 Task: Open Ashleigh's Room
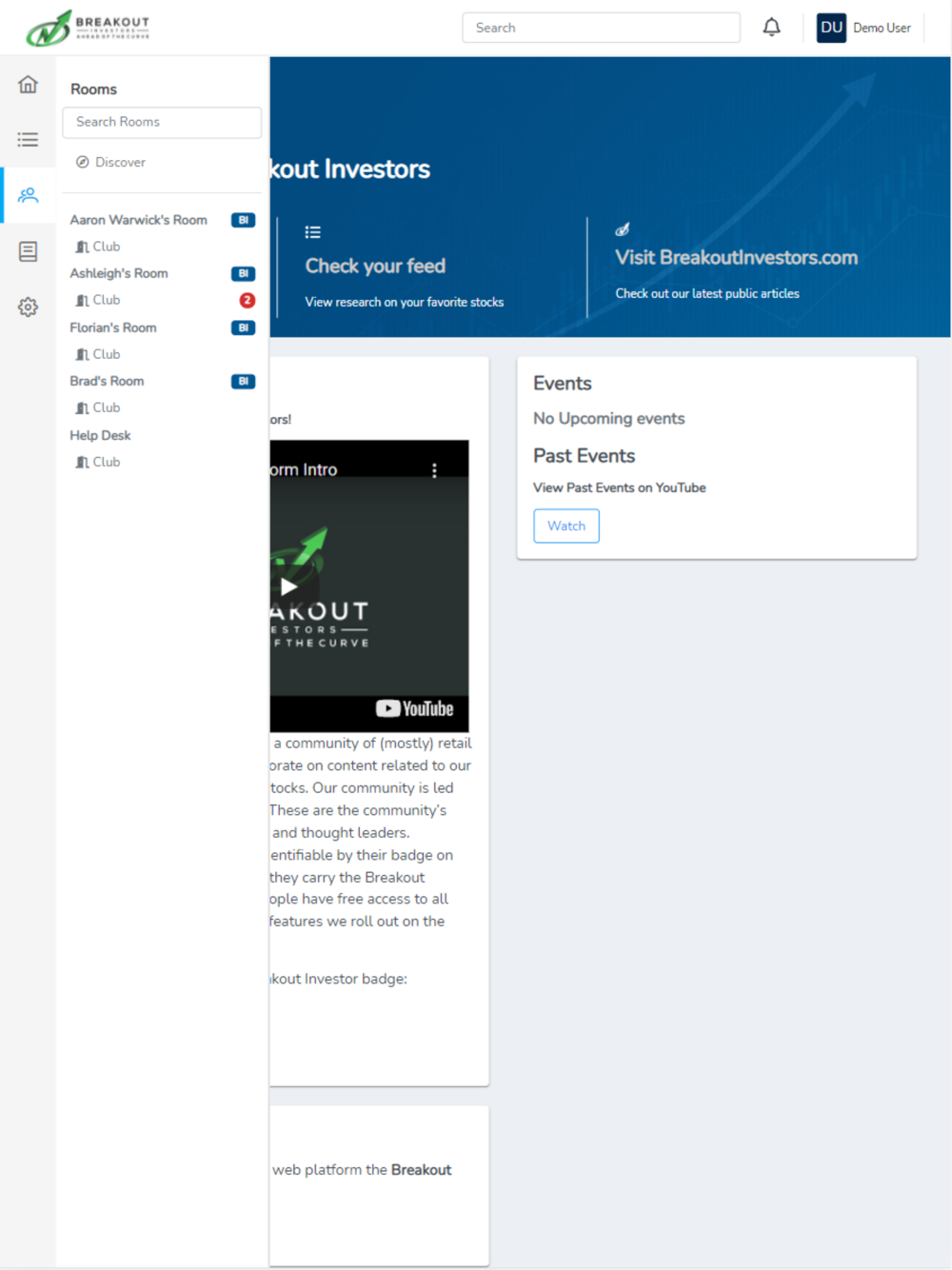pos(119,273)
